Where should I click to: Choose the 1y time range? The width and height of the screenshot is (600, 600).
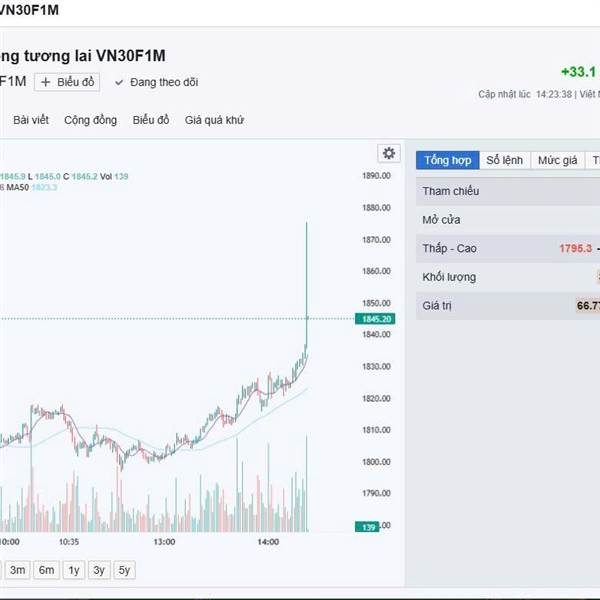click(x=73, y=570)
